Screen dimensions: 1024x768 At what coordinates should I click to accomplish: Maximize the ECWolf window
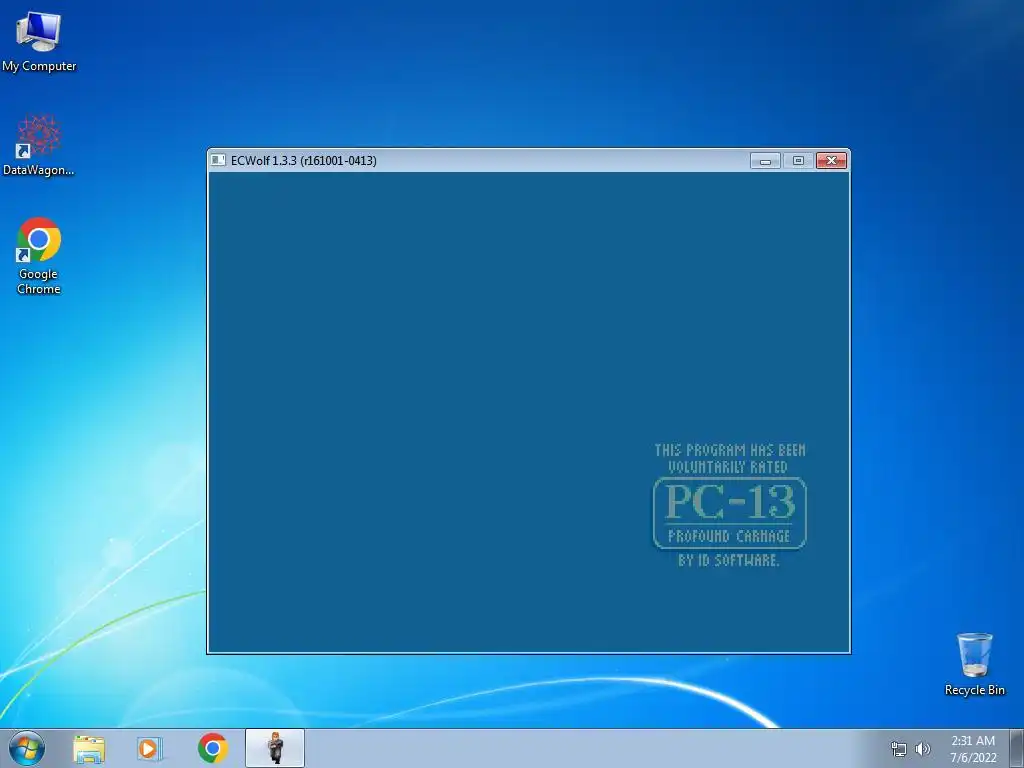point(798,161)
